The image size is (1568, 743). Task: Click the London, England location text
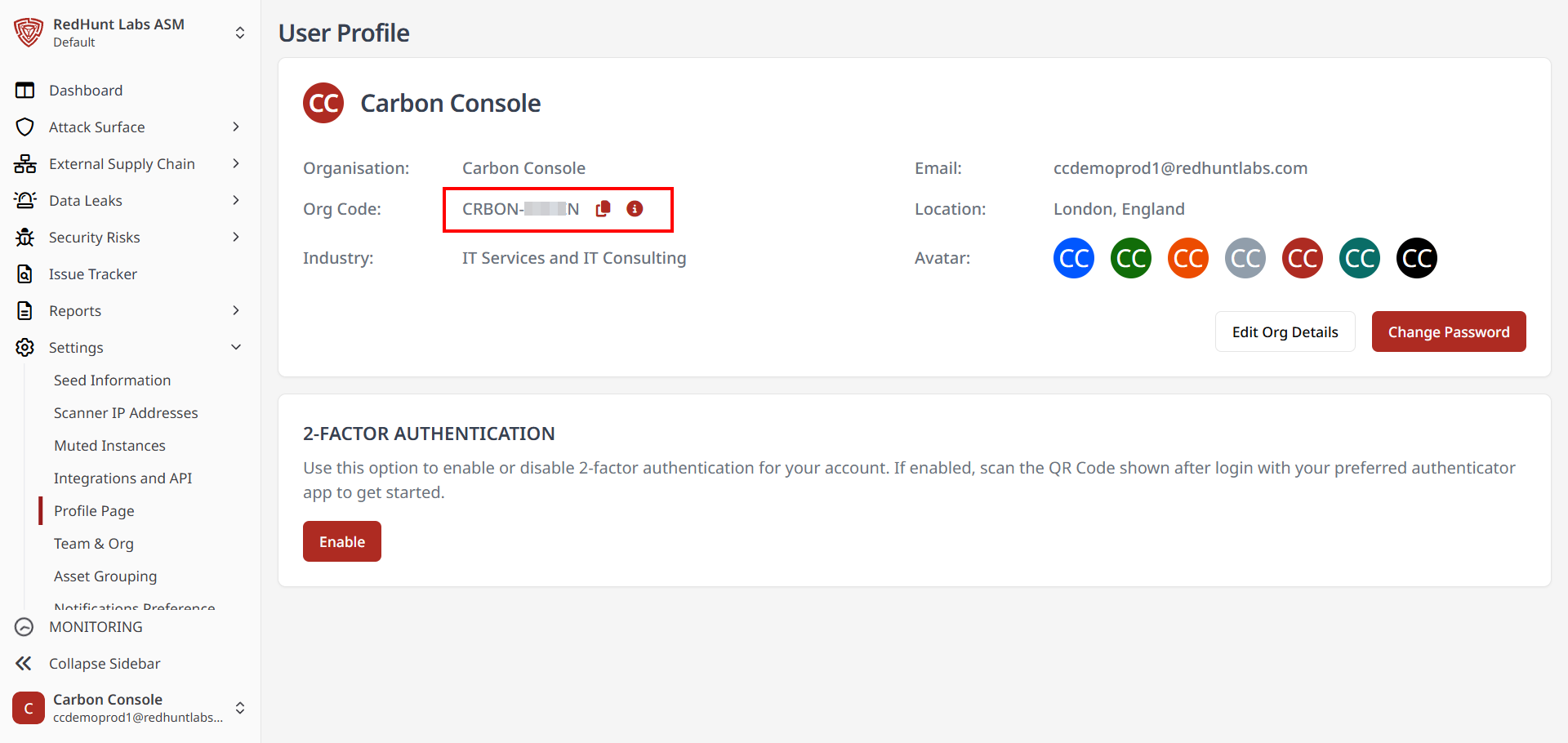(x=1119, y=209)
